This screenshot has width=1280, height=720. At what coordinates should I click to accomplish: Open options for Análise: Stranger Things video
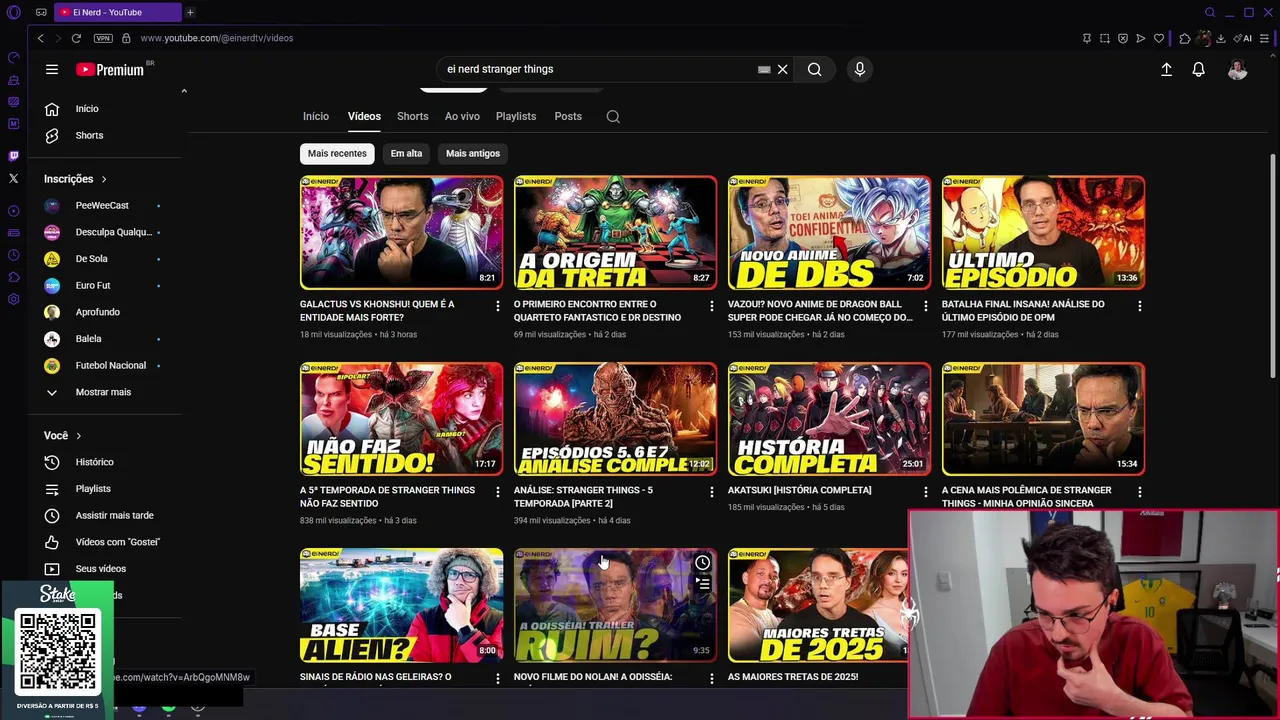[x=712, y=492]
